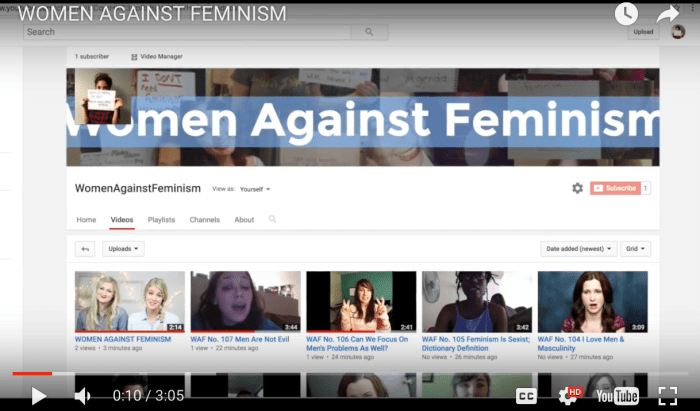Open channel settings gear icon
The image size is (700, 411).
(x=577, y=188)
